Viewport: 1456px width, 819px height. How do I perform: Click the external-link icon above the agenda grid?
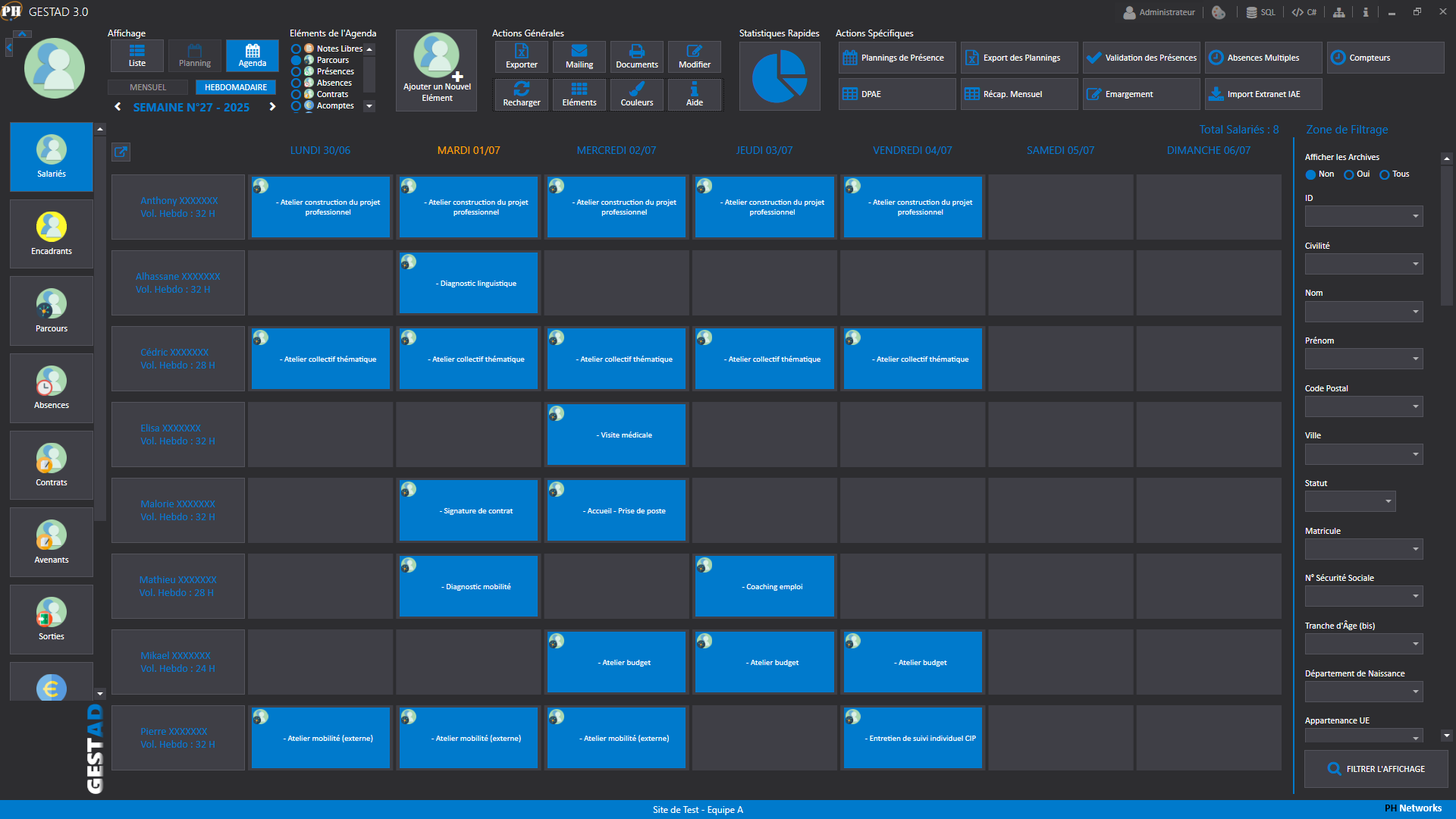[x=121, y=152]
